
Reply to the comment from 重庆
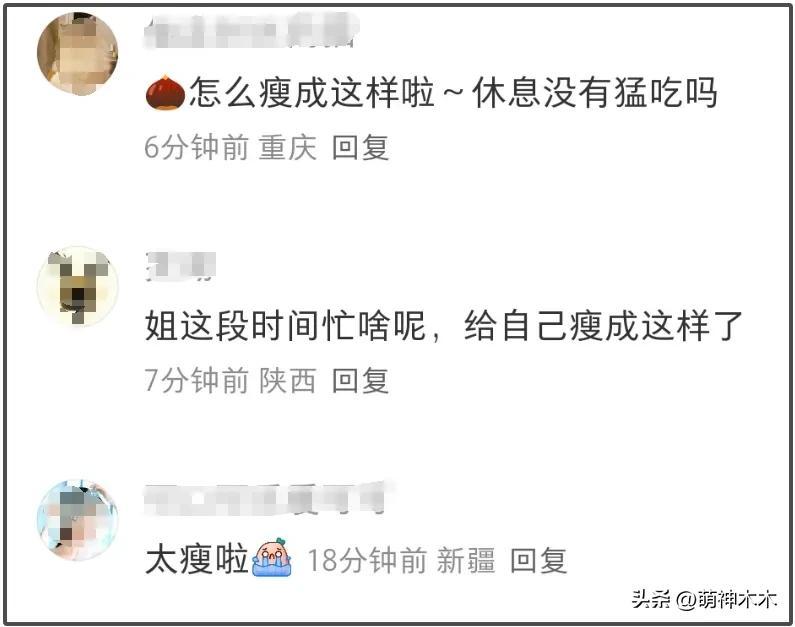(360, 147)
